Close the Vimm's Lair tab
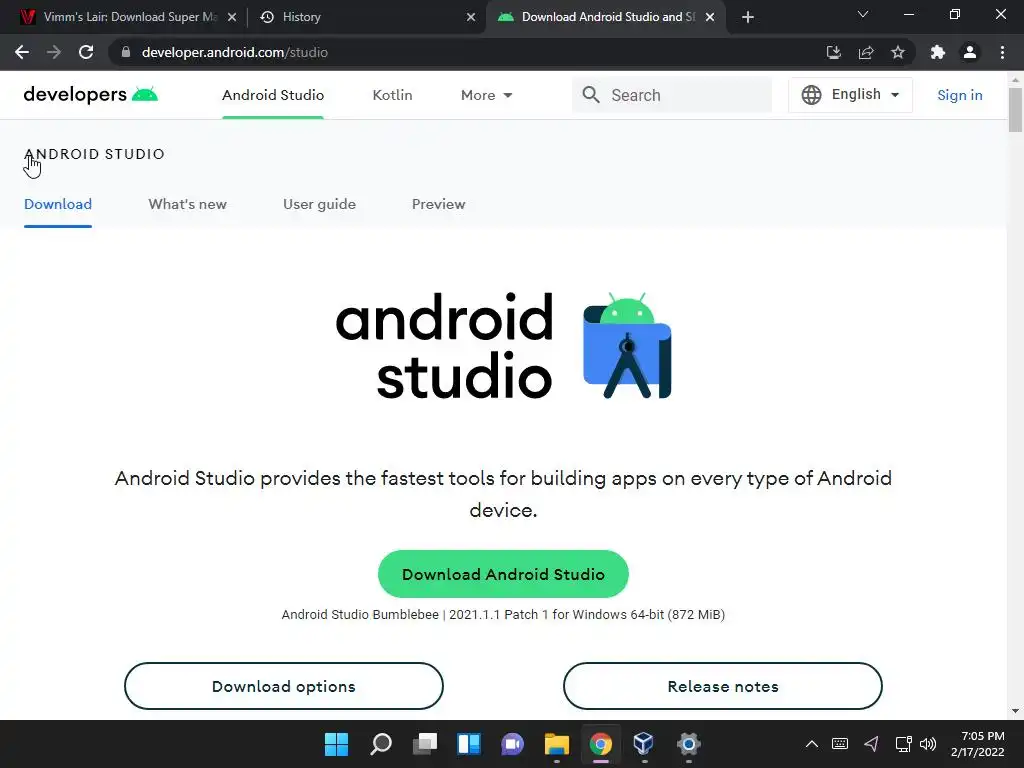Screen dimensions: 1024x768 [x=232, y=17]
